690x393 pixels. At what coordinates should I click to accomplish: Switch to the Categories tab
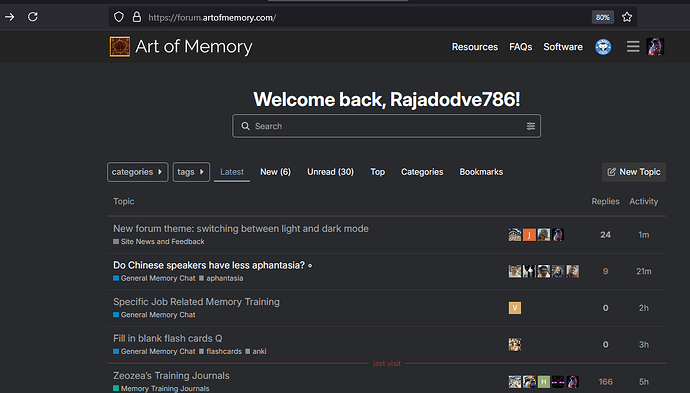coord(422,172)
